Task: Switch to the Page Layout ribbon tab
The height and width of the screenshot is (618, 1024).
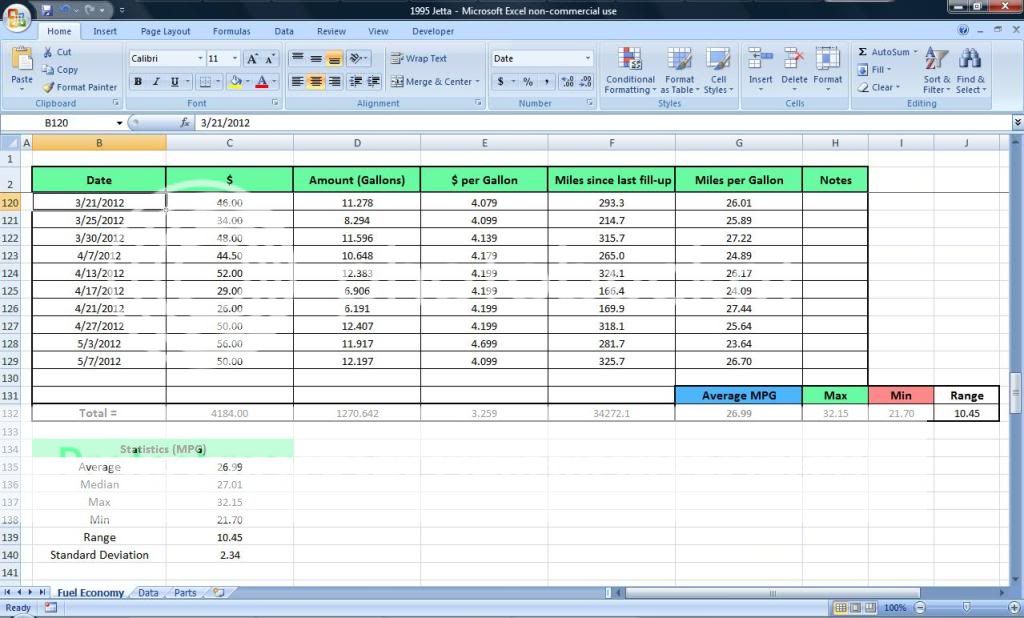Action: pos(165,32)
